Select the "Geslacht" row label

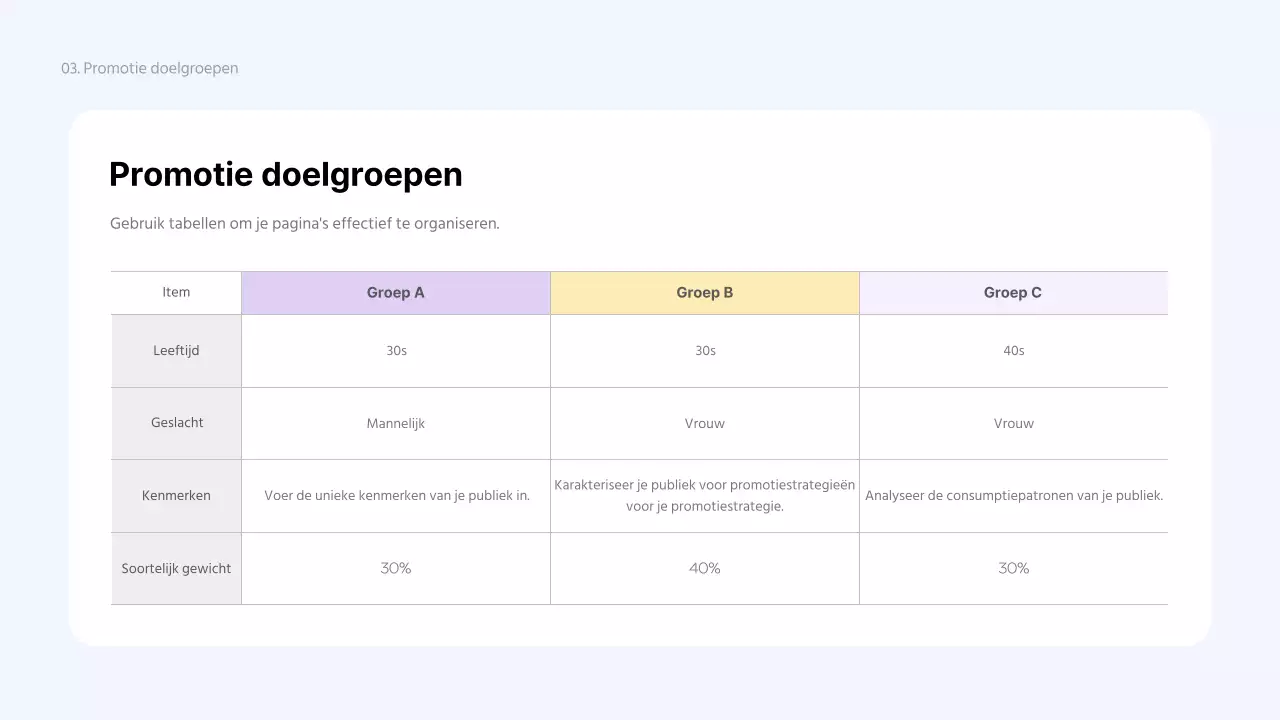click(177, 423)
